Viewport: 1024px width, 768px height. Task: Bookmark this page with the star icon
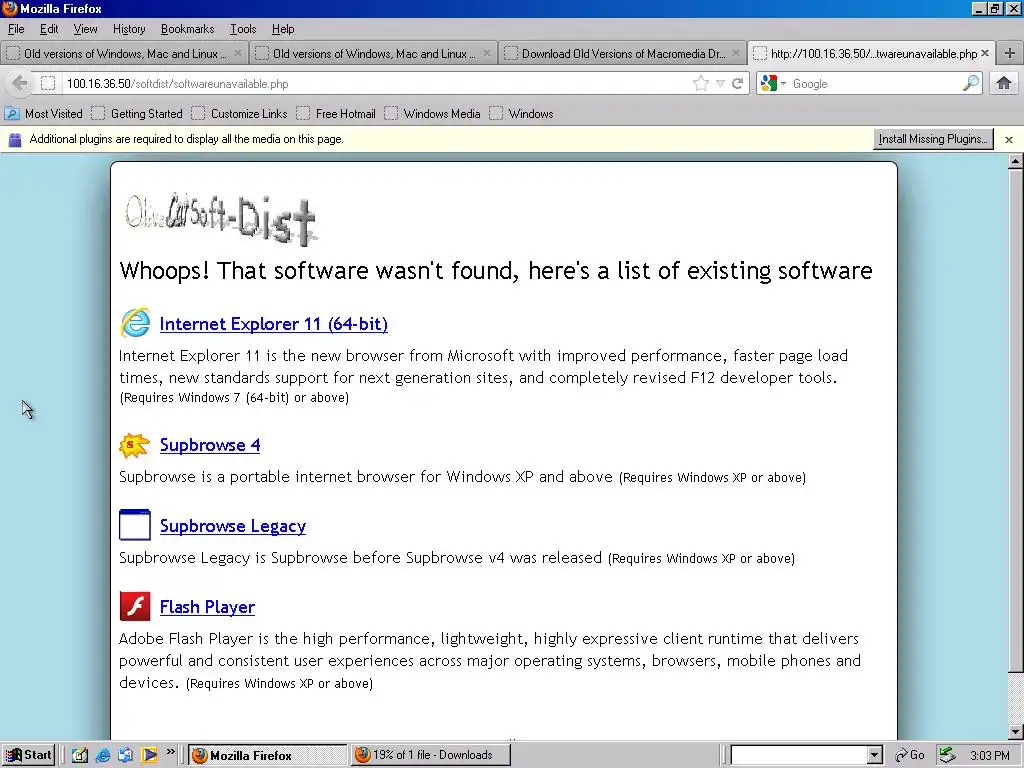point(701,84)
